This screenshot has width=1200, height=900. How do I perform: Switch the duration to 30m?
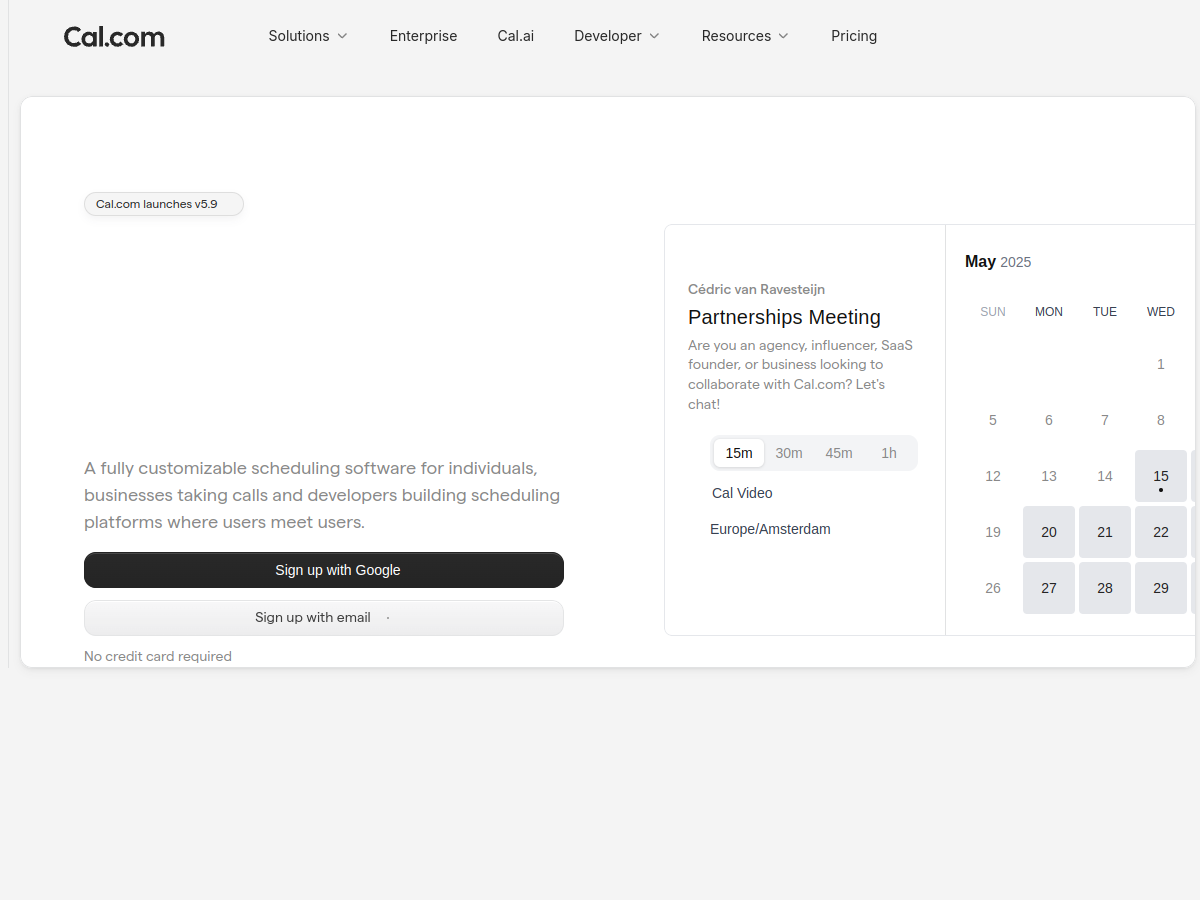coord(789,453)
